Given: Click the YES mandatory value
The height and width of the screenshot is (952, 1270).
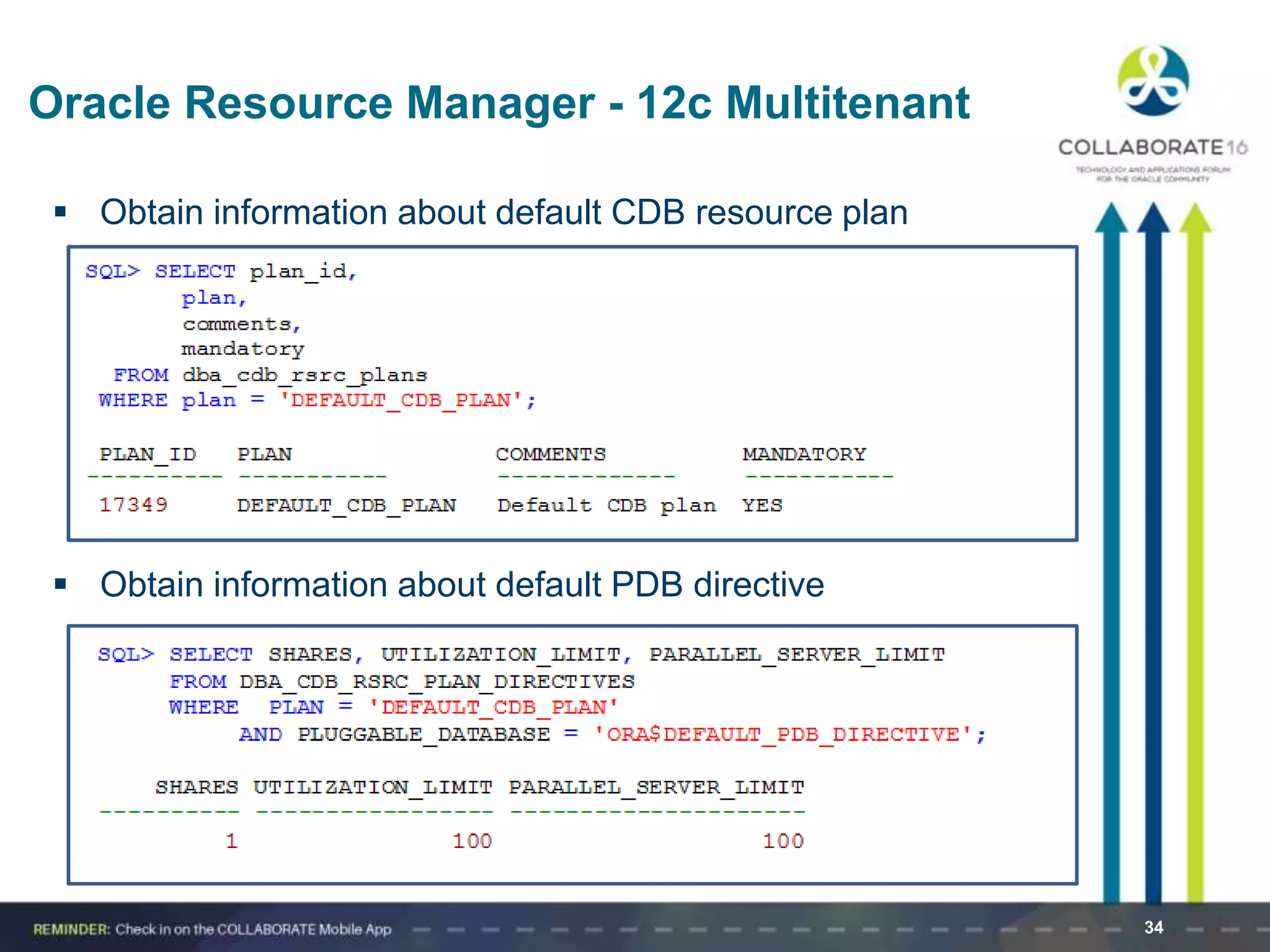Looking at the screenshot, I should click(x=762, y=505).
